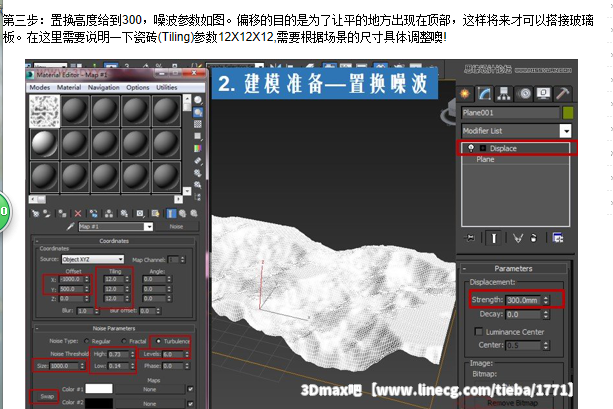Open the Options menu
Viewport: 613px width, 409px height.
click(x=138, y=87)
